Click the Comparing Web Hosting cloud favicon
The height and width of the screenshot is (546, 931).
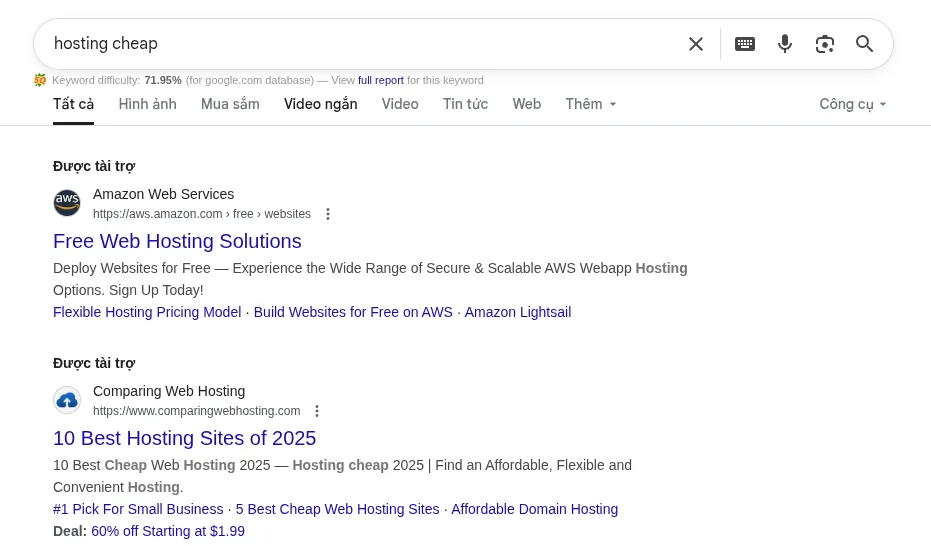pos(67,400)
